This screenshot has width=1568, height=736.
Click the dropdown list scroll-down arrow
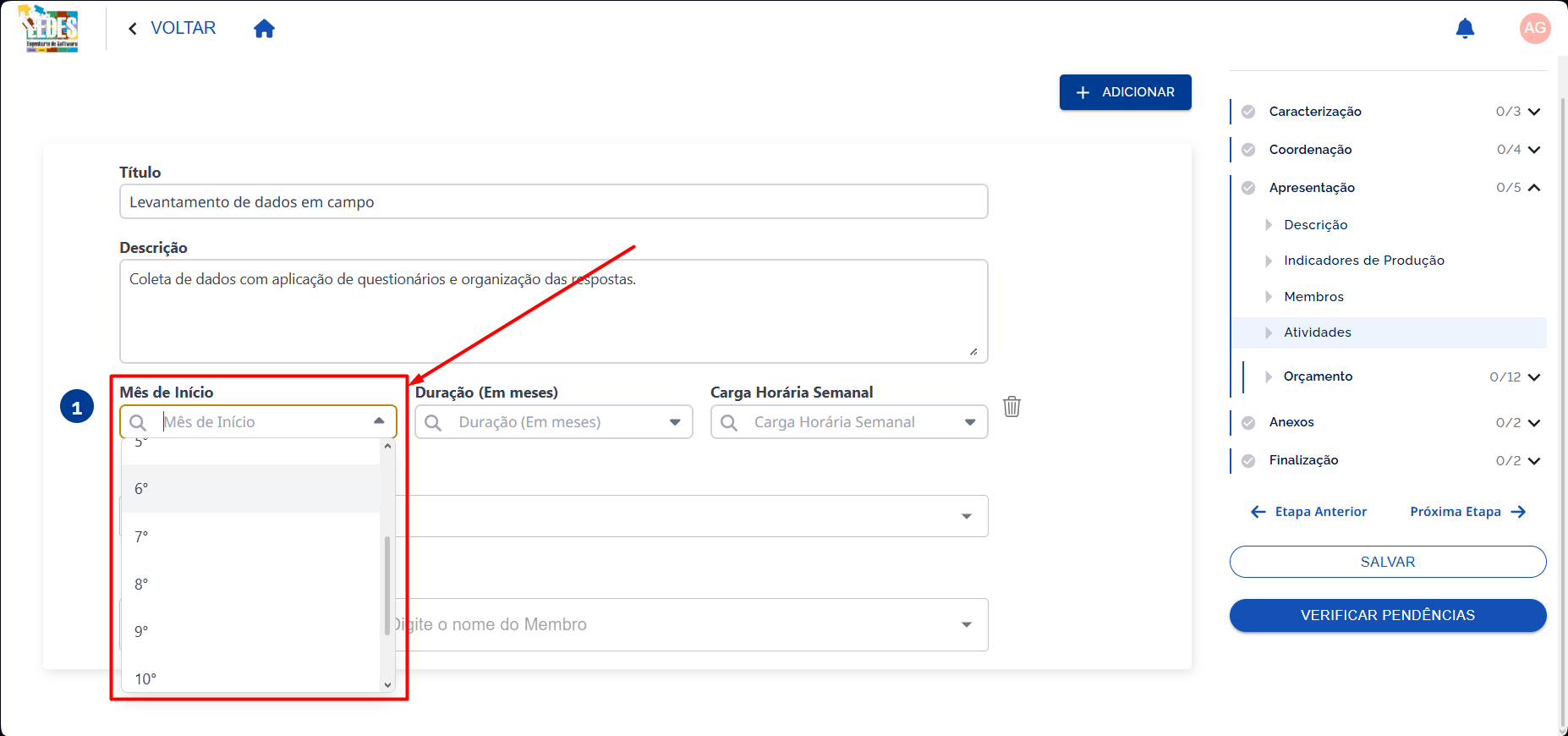[x=387, y=685]
